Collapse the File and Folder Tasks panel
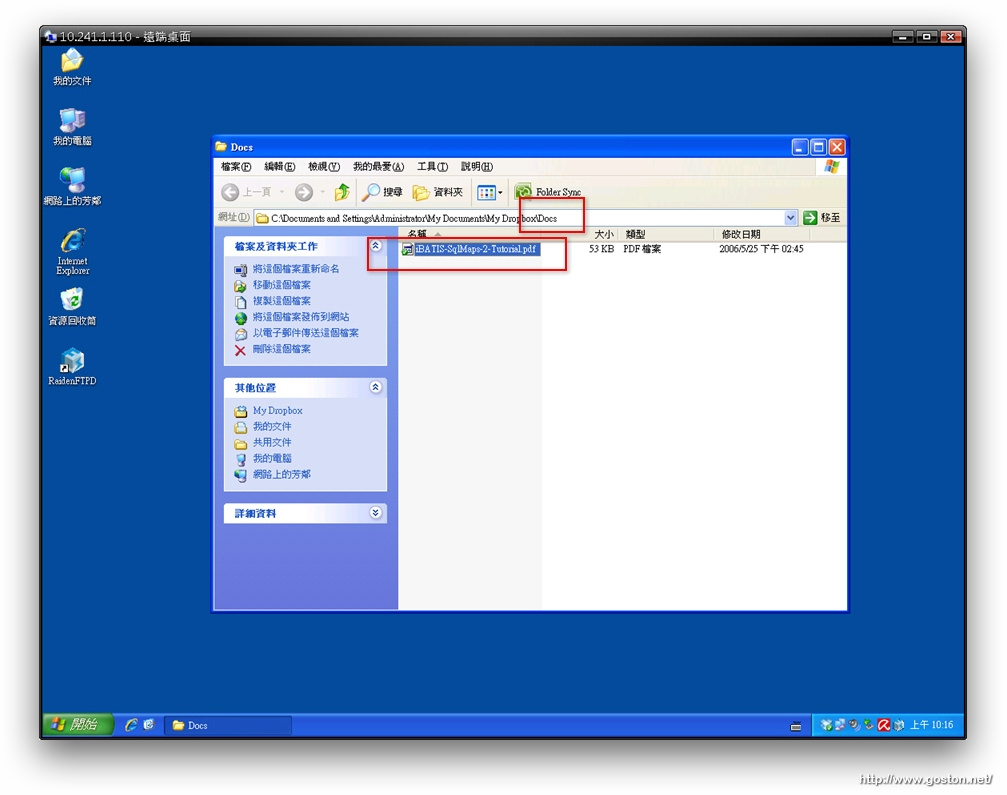This screenshot has width=1007, height=795. click(x=376, y=246)
